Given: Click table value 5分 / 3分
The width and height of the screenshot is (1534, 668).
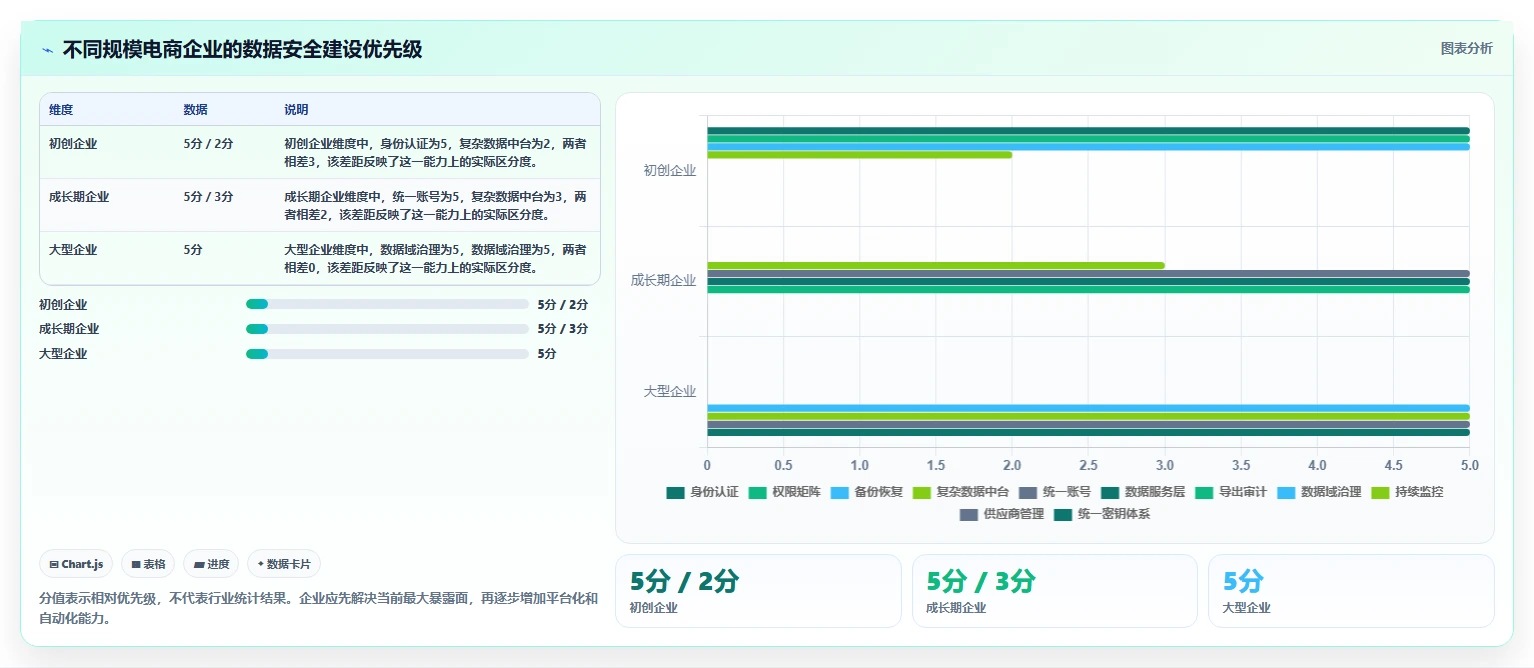Looking at the screenshot, I should (x=209, y=197).
